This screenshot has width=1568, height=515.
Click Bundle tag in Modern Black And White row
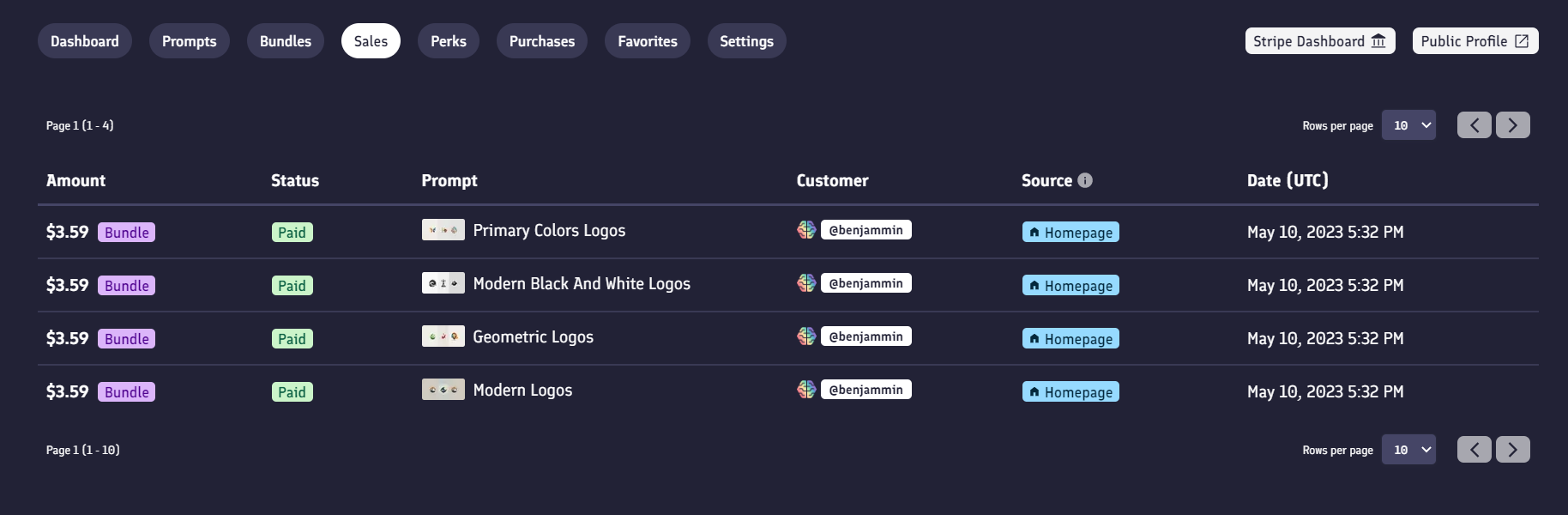(x=126, y=286)
